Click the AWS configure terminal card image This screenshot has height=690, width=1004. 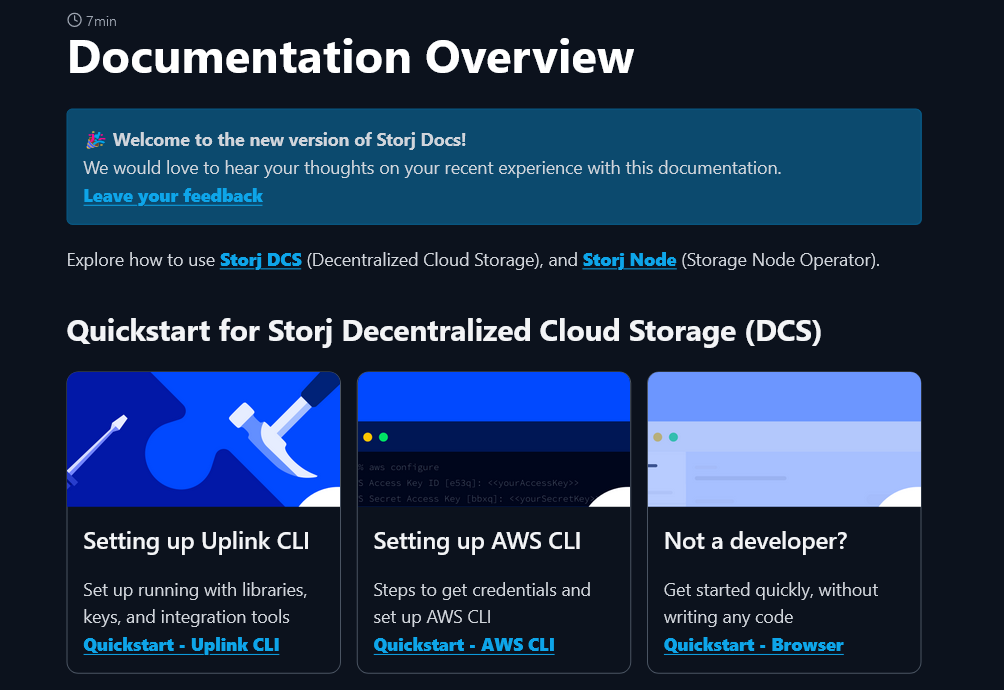click(494, 439)
